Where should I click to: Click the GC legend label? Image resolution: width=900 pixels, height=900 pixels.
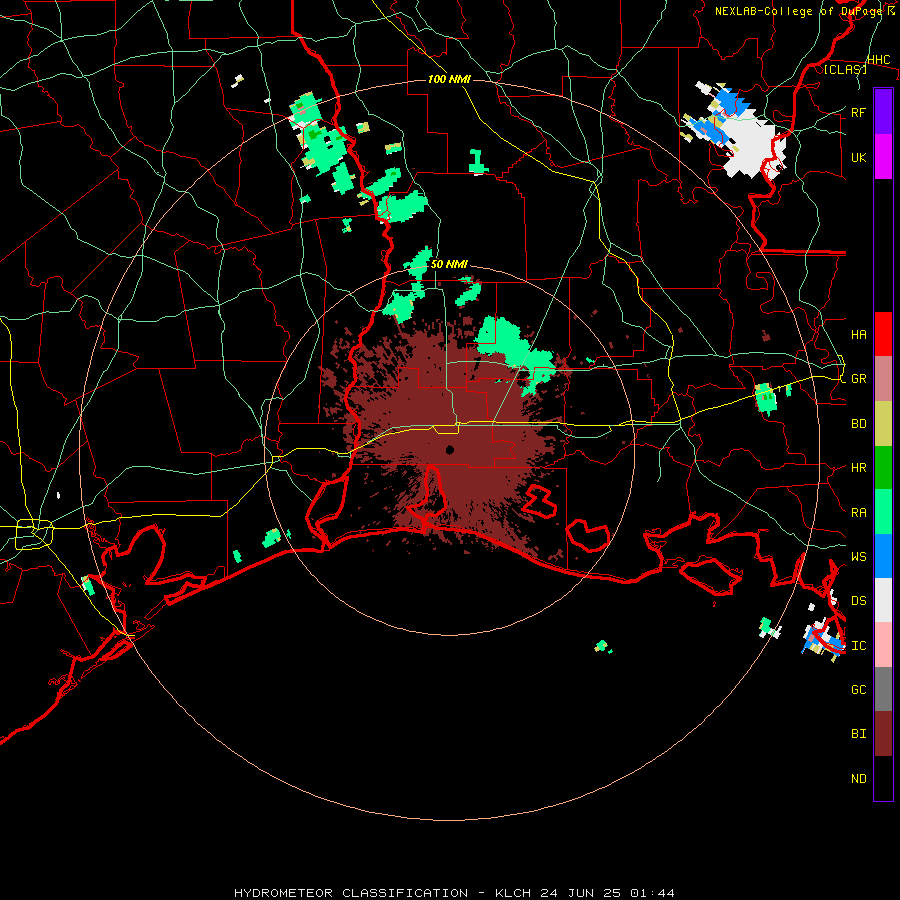click(x=858, y=689)
